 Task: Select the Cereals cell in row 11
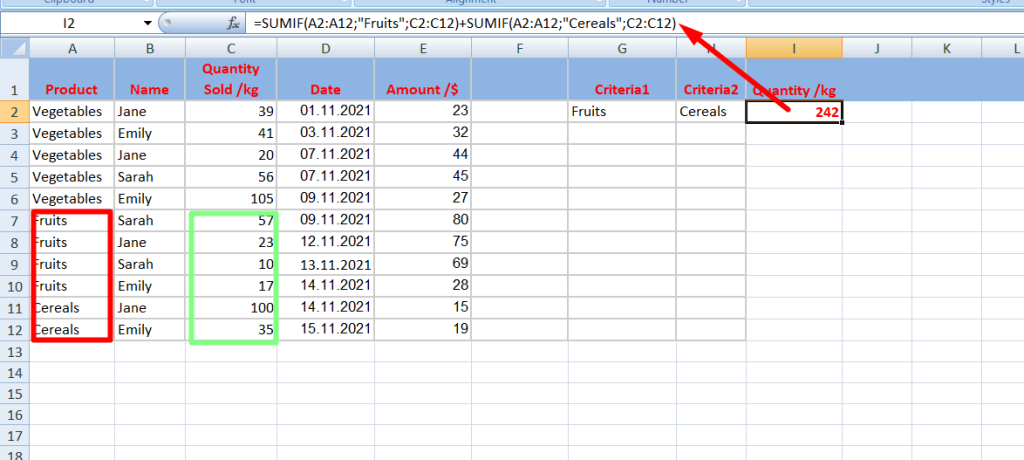72,308
